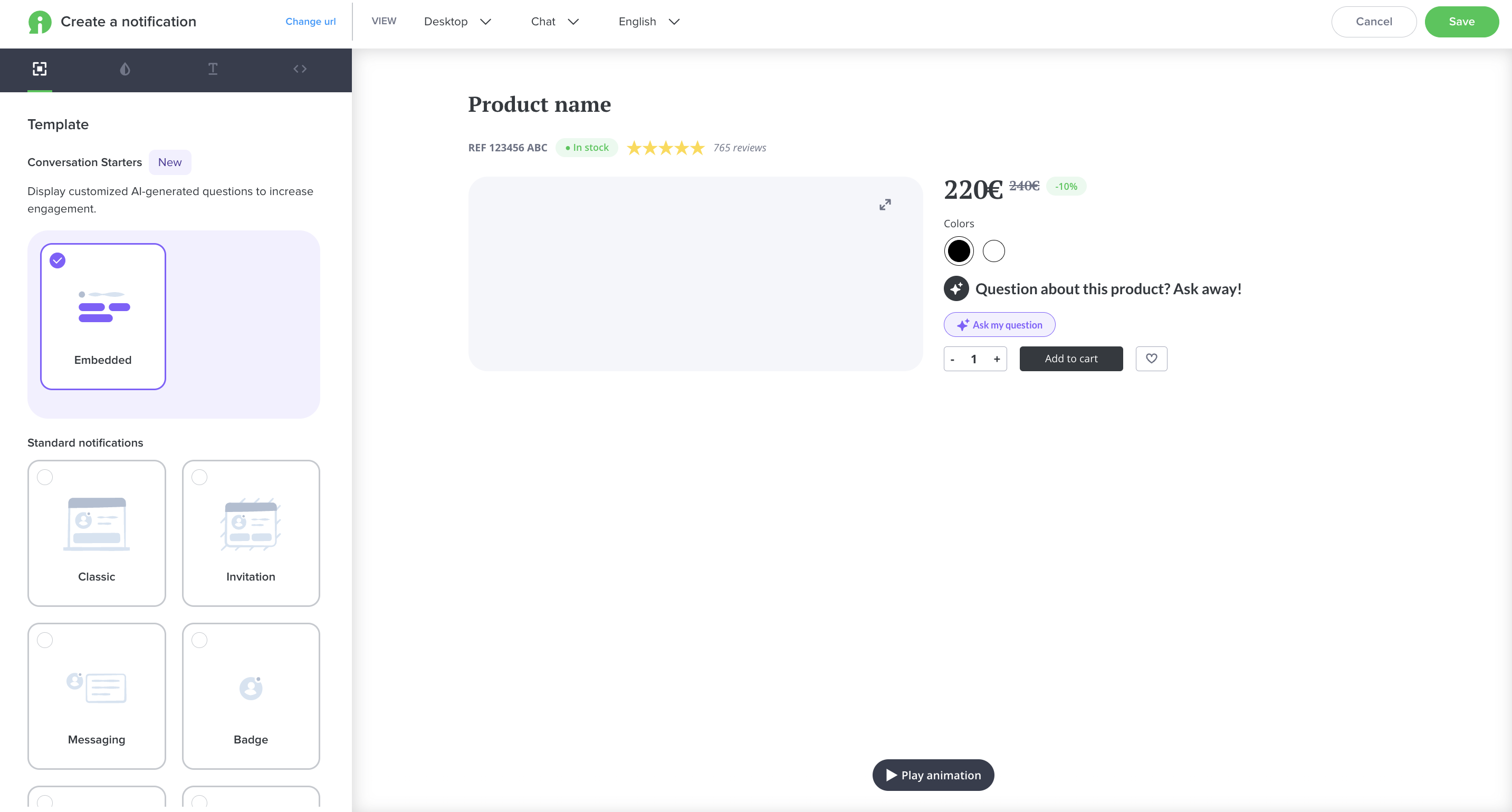Click the Badge template avatar icon

pyautogui.click(x=251, y=688)
